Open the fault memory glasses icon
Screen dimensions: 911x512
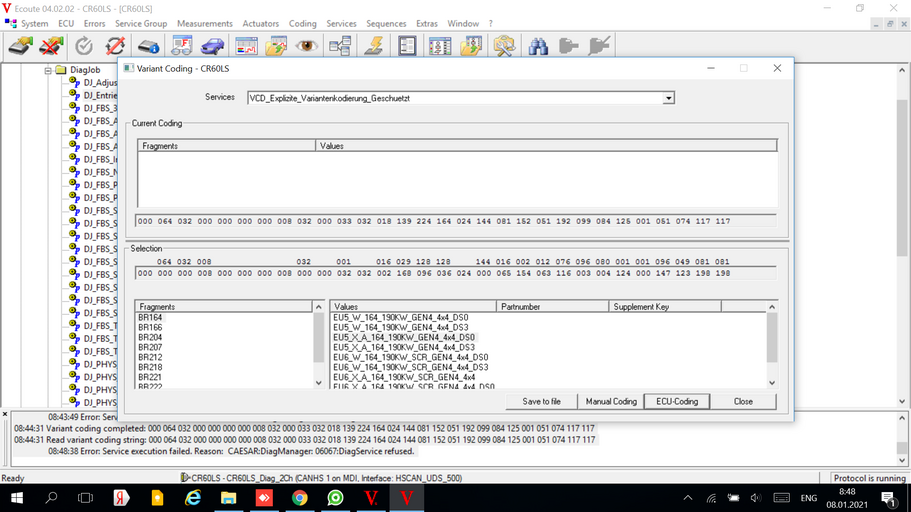click(181, 46)
